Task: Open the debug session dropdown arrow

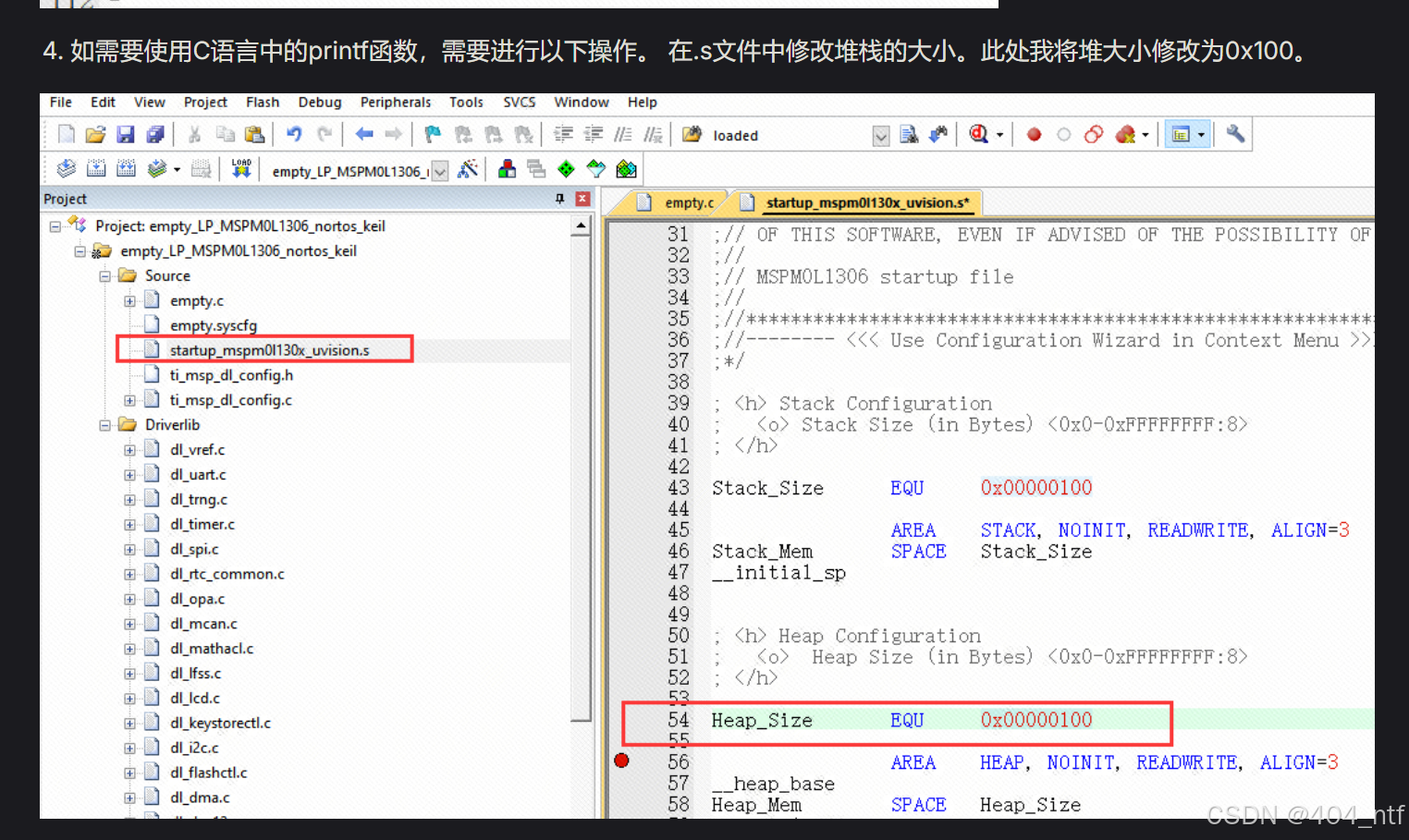Action: [x=999, y=136]
